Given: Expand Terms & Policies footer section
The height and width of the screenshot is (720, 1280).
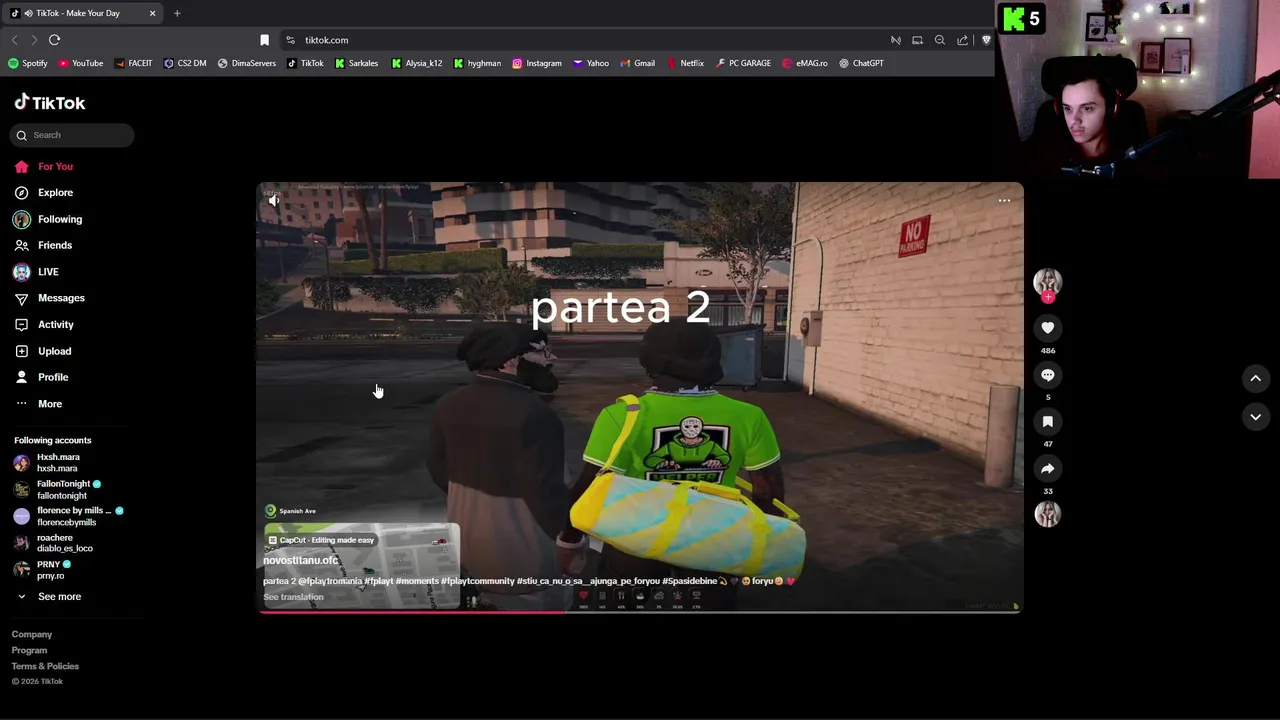Looking at the screenshot, I should [45, 666].
